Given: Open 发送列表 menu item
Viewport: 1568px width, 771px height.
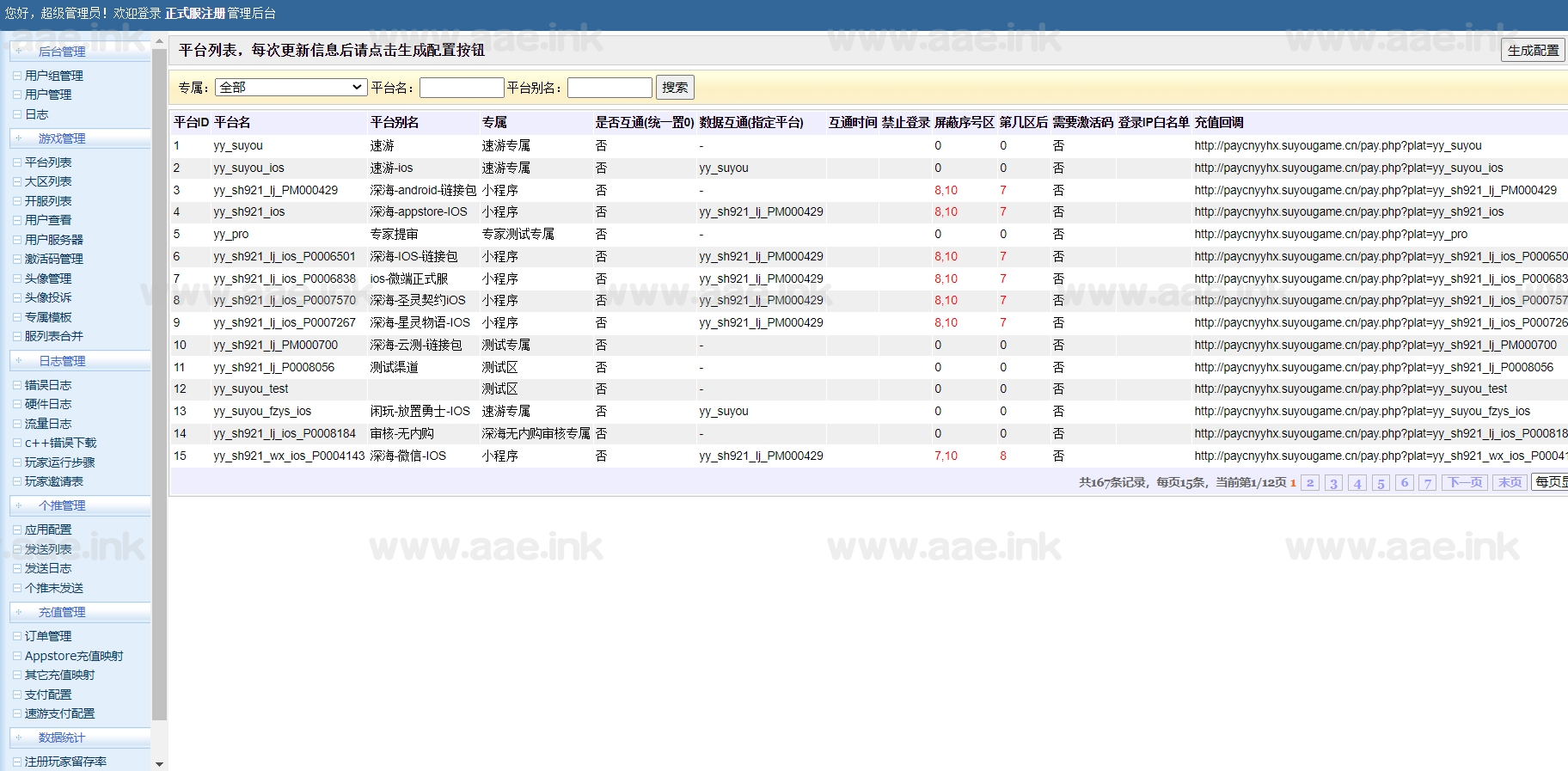Looking at the screenshot, I should (48, 549).
